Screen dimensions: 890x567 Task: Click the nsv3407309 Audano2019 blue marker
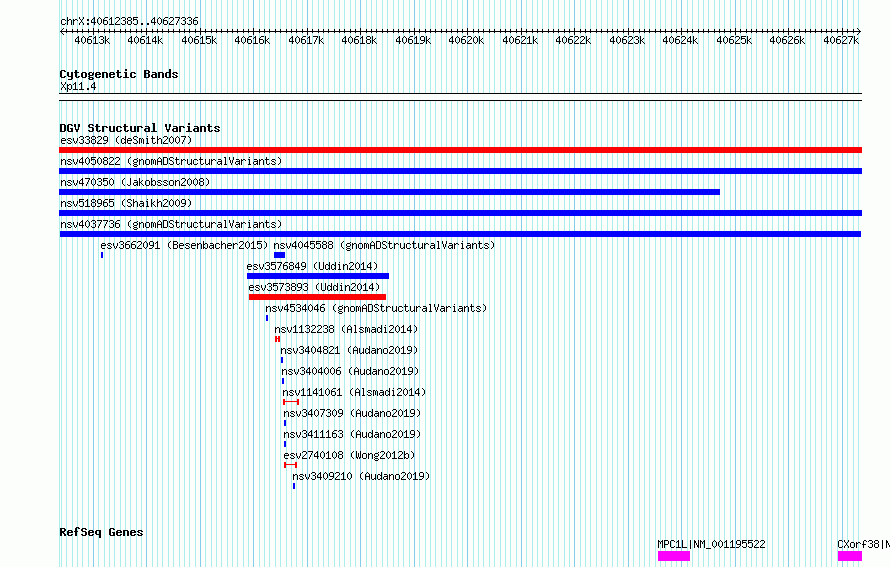click(x=285, y=423)
